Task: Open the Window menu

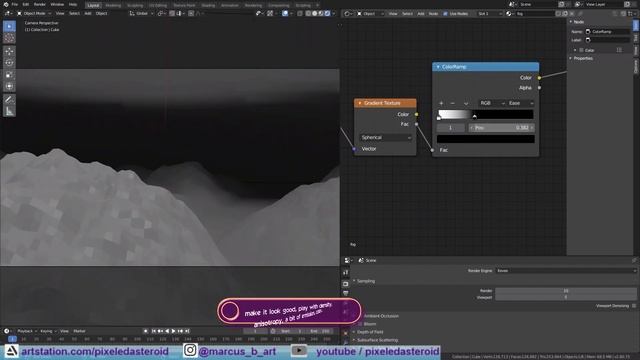Action: tap(57, 4)
